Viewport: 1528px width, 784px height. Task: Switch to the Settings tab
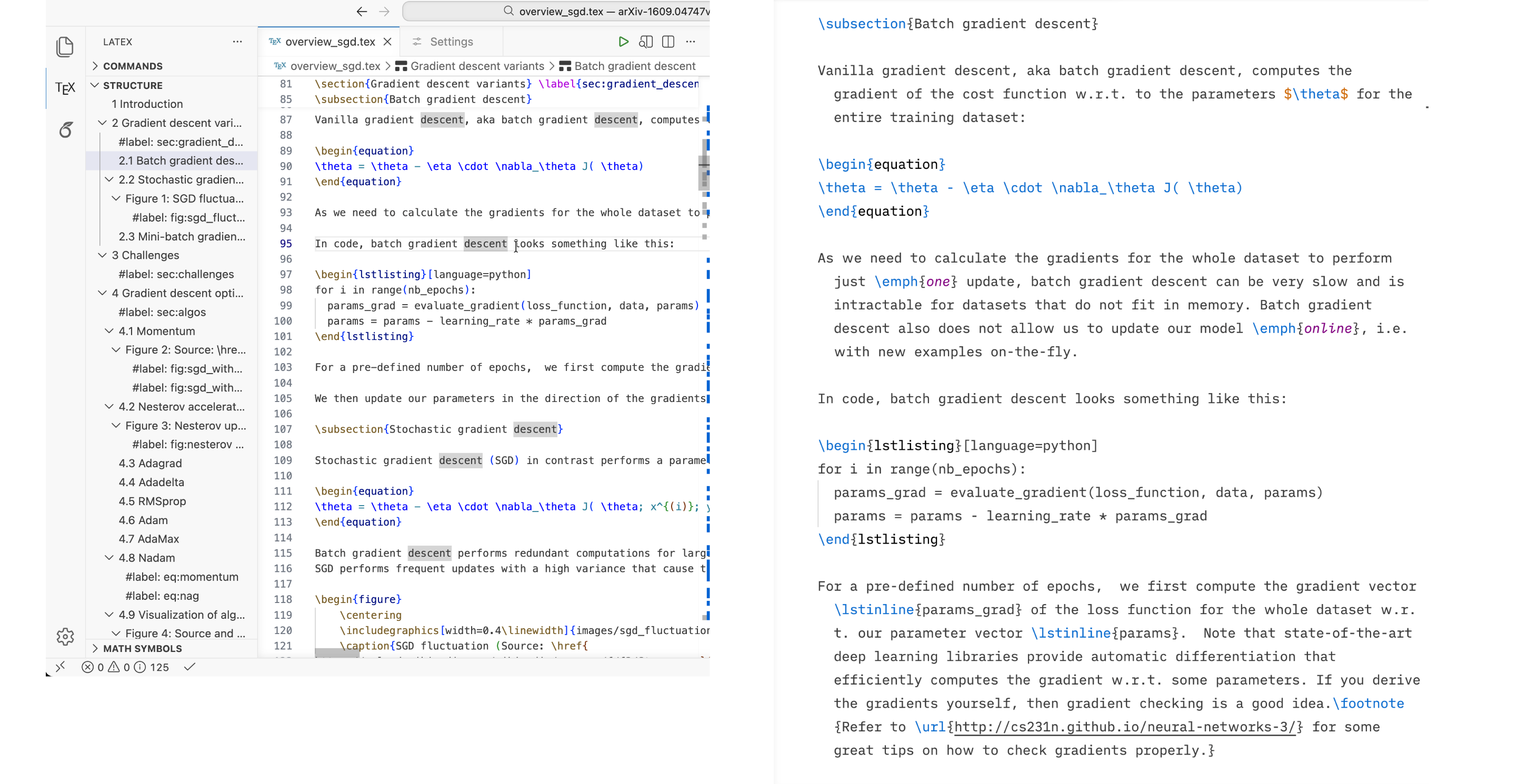point(451,42)
